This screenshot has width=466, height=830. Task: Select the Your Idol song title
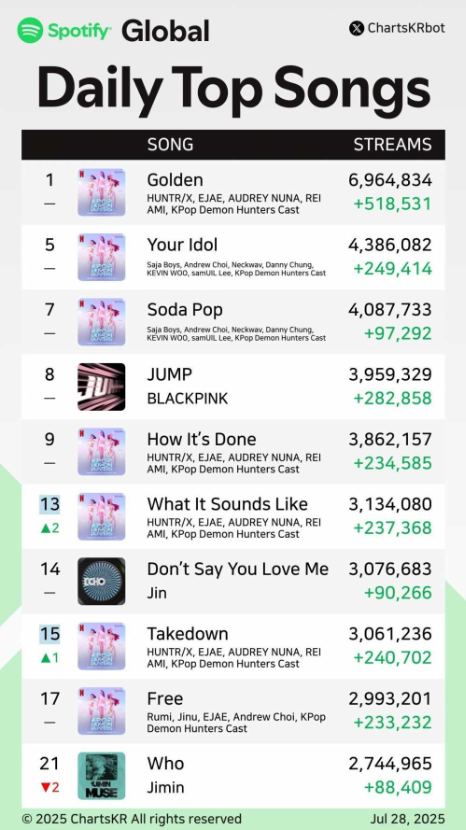click(182, 245)
